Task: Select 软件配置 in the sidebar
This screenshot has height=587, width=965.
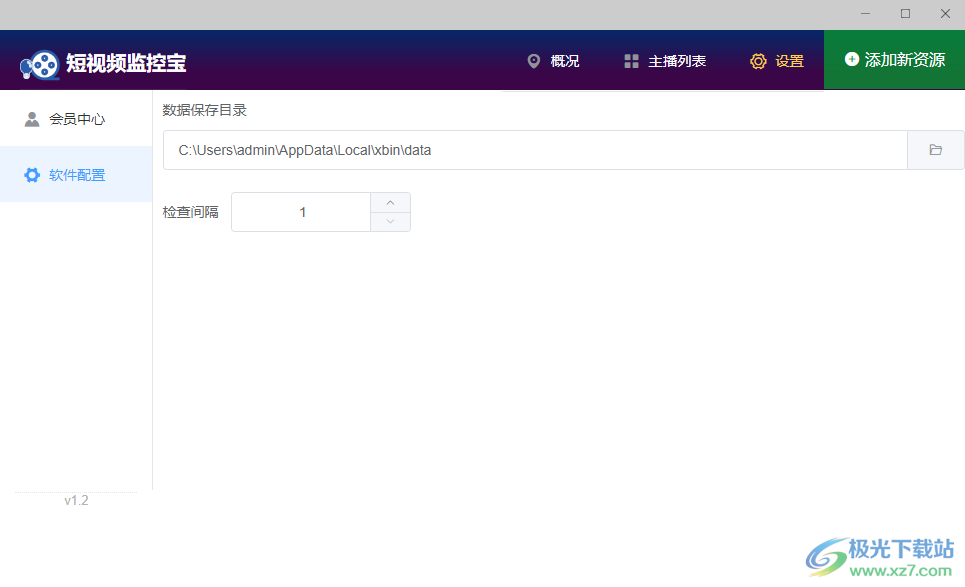Action: coord(76,175)
